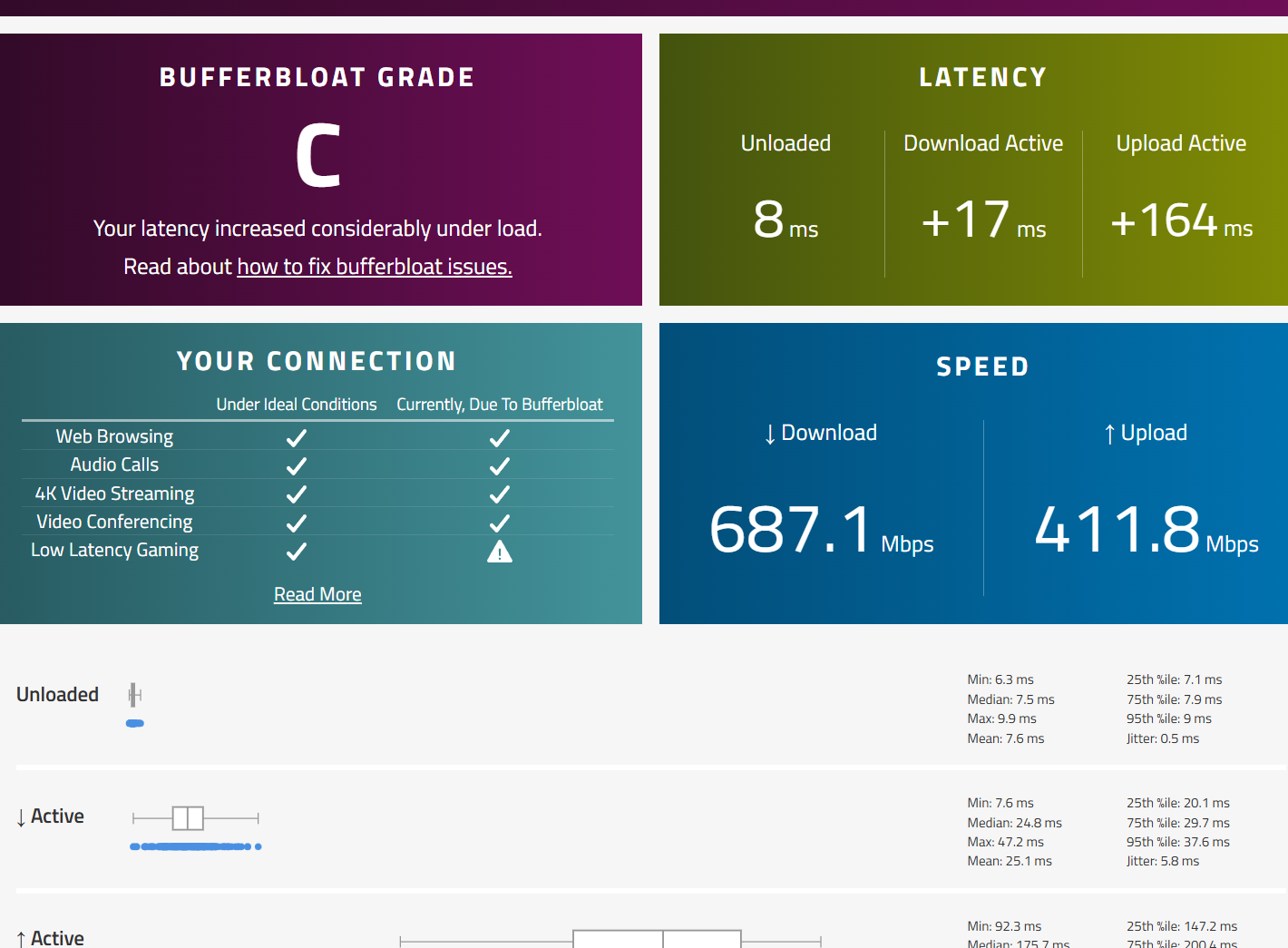Click Web Browsing checkmark under Ideal Conditions

point(297,438)
